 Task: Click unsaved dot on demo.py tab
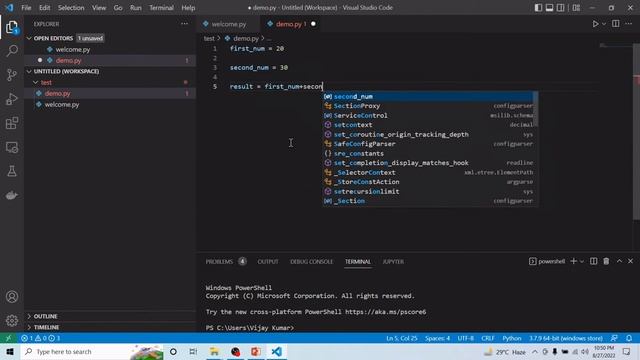(313, 24)
